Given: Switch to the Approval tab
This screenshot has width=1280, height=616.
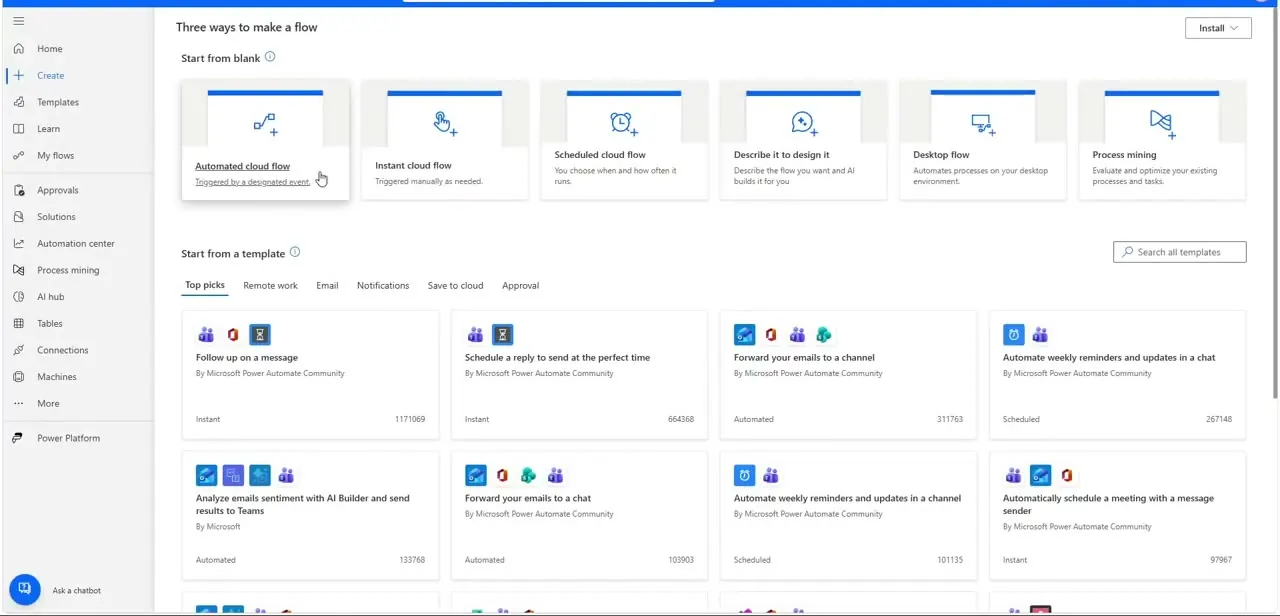Looking at the screenshot, I should point(521,285).
